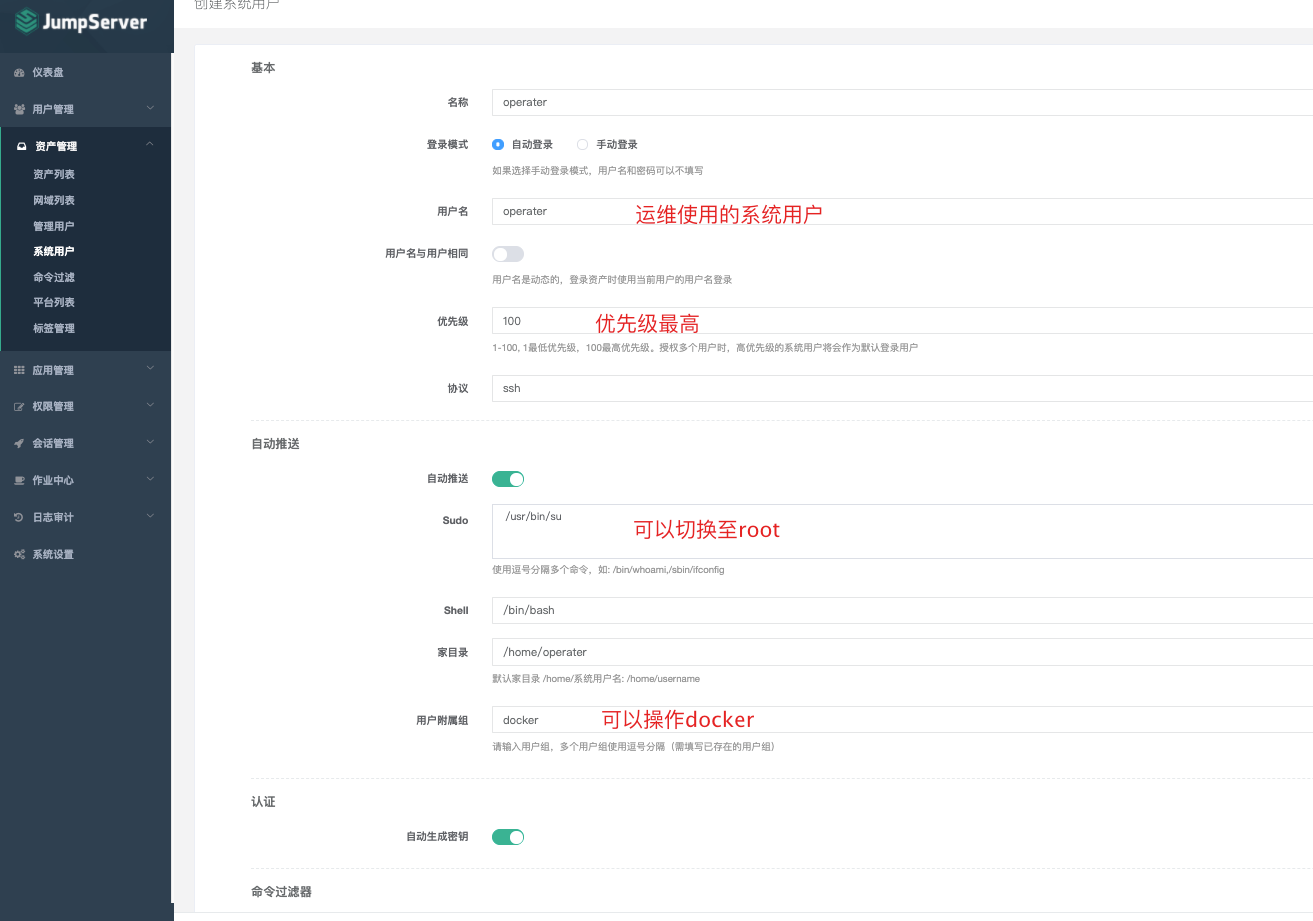This screenshot has height=921, width=1313.
Task: Click the hint text 默认家目录 /home/系统用户名
Action: [596, 678]
